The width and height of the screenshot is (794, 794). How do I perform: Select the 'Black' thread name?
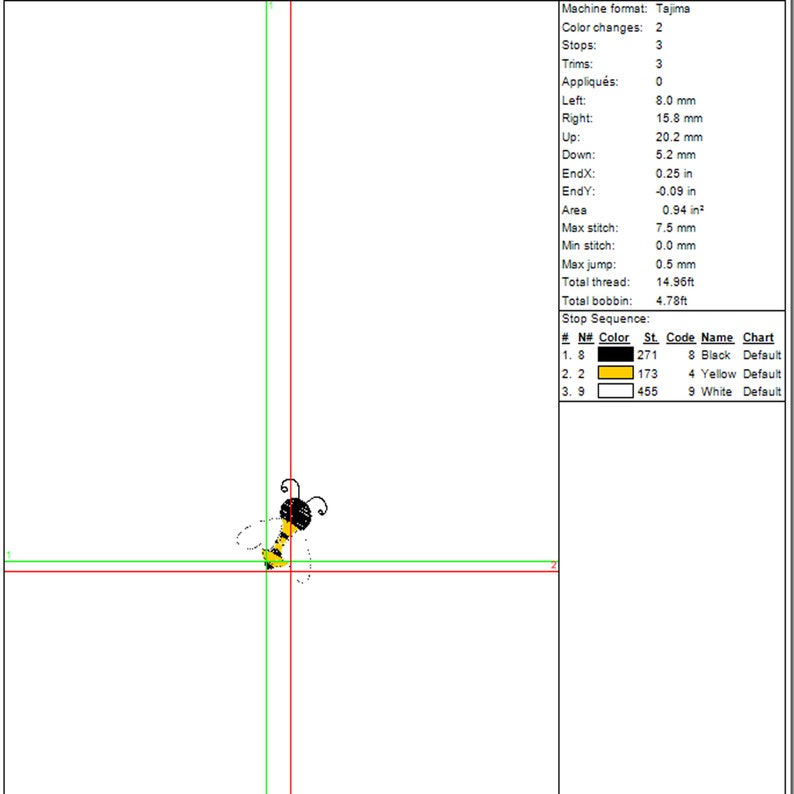(716, 355)
